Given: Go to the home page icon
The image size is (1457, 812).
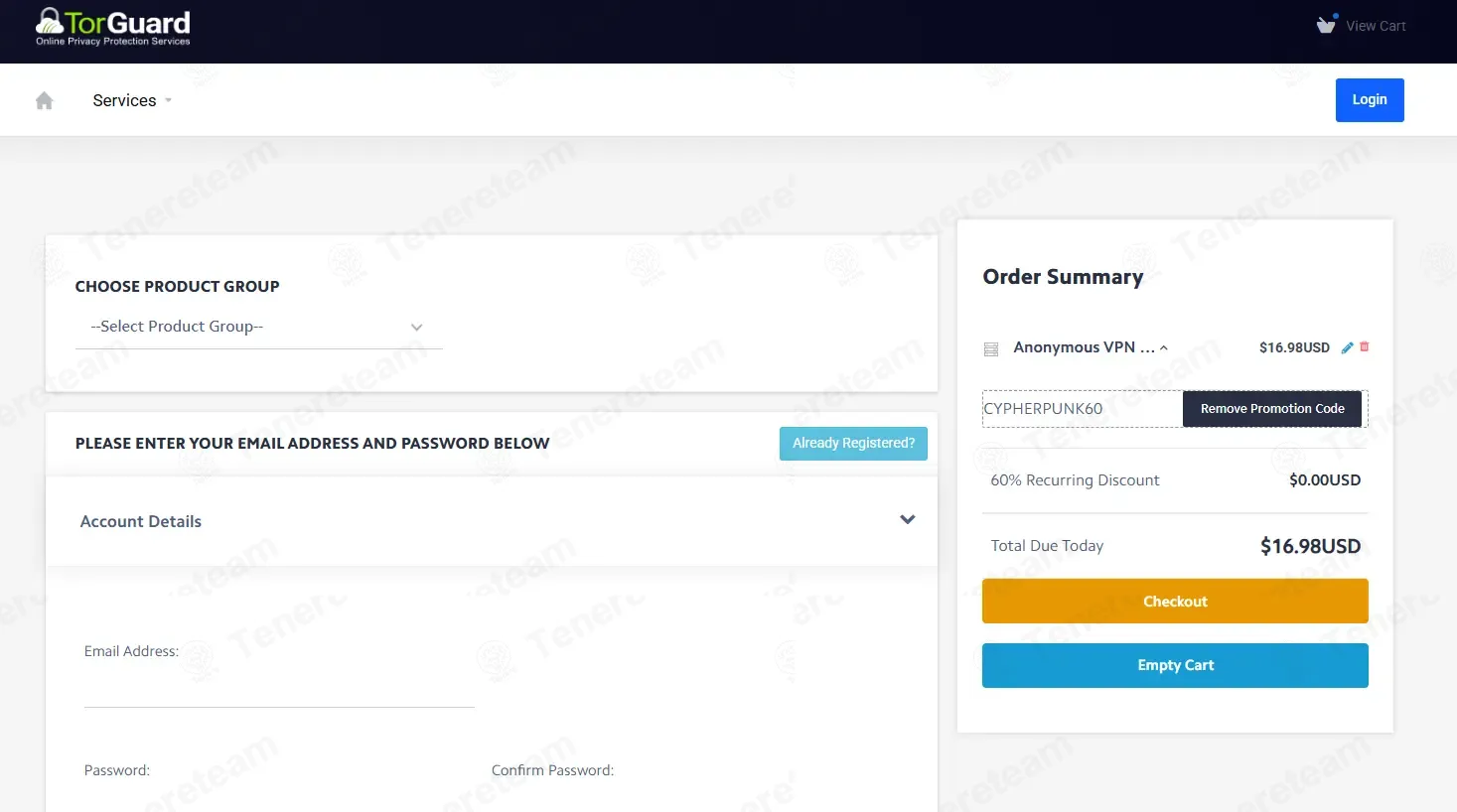Looking at the screenshot, I should click(44, 100).
